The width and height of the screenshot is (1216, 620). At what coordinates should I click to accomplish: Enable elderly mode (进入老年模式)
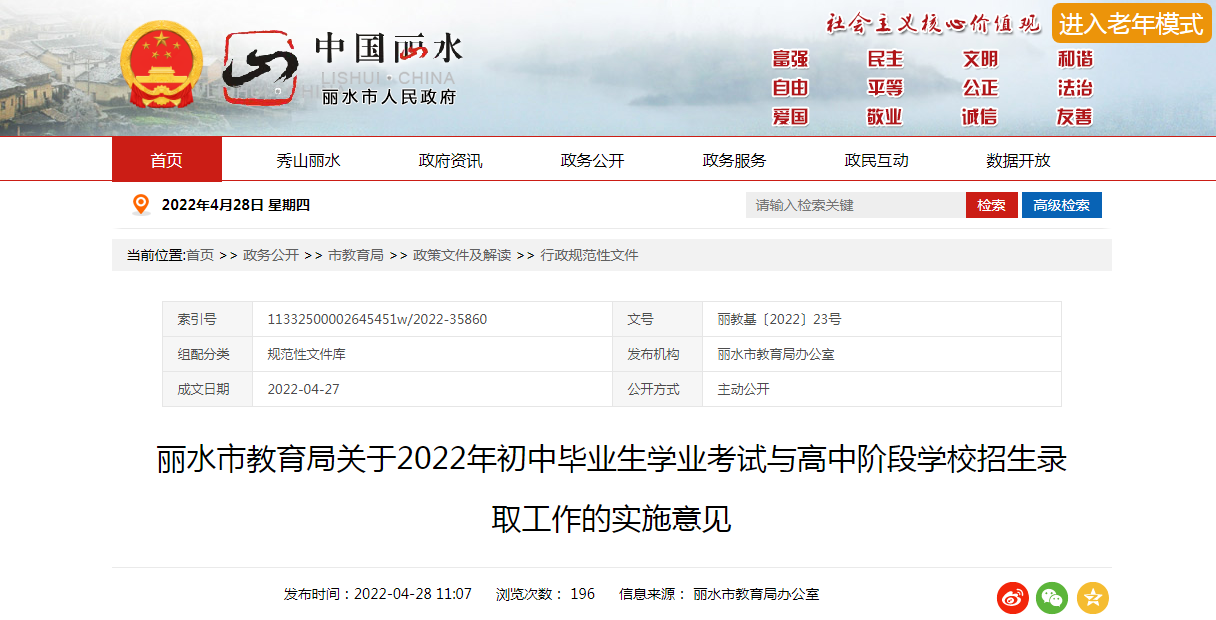(1131, 23)
